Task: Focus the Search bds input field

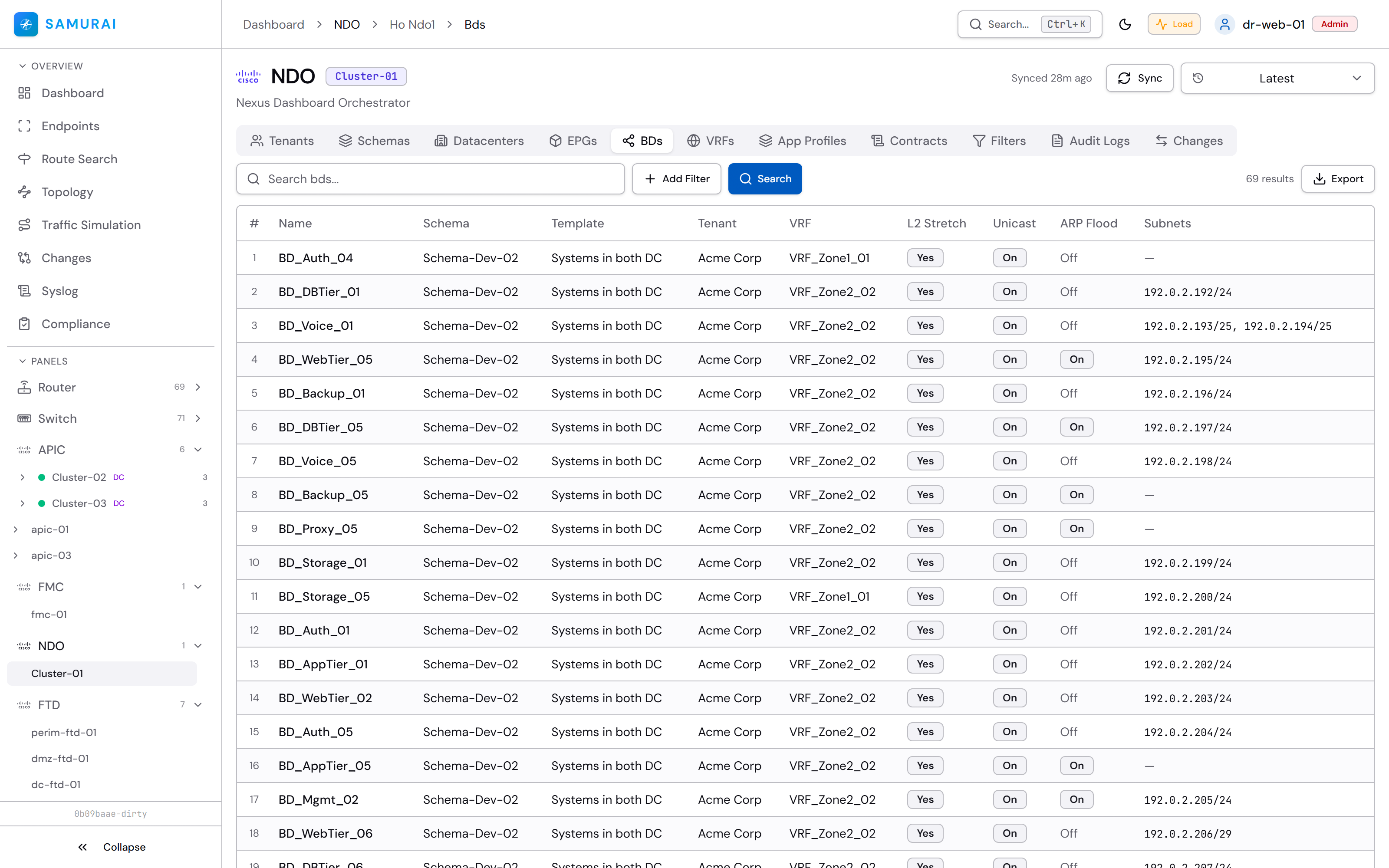Action: [x=430, y=178]
